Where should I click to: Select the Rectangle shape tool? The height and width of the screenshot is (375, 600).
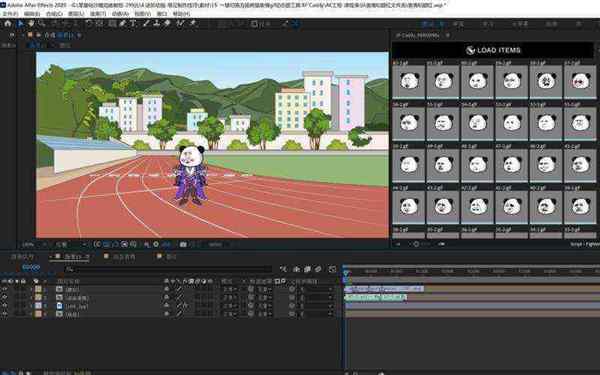click(x=112, y=24)
